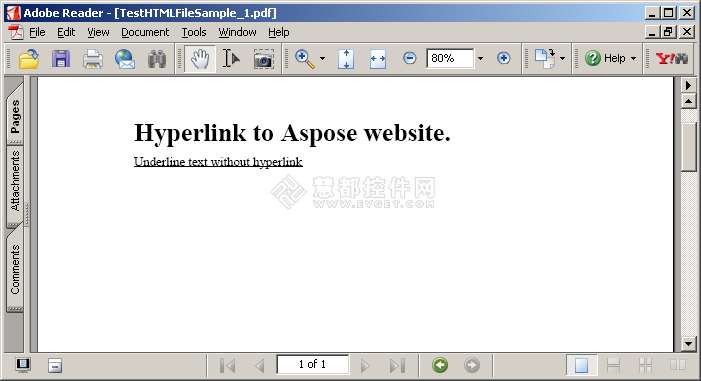Screen dimensions: 701x381
Task: Open Search with the binoculars icon
Action: [157, 59]
